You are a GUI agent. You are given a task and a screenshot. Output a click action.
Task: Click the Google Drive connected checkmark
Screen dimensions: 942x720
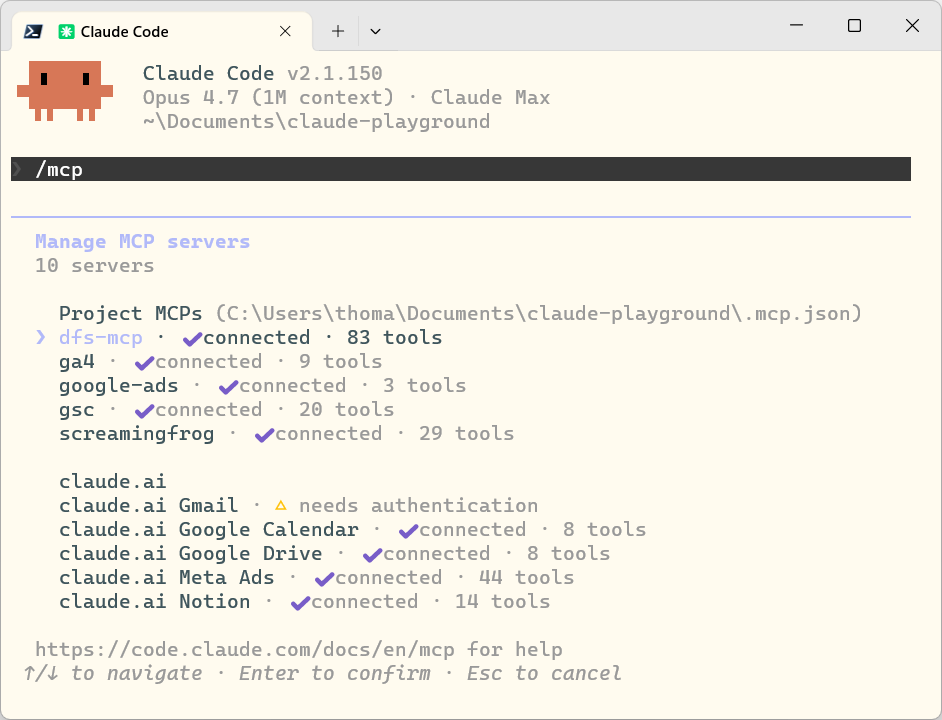[x=372, y=555]
